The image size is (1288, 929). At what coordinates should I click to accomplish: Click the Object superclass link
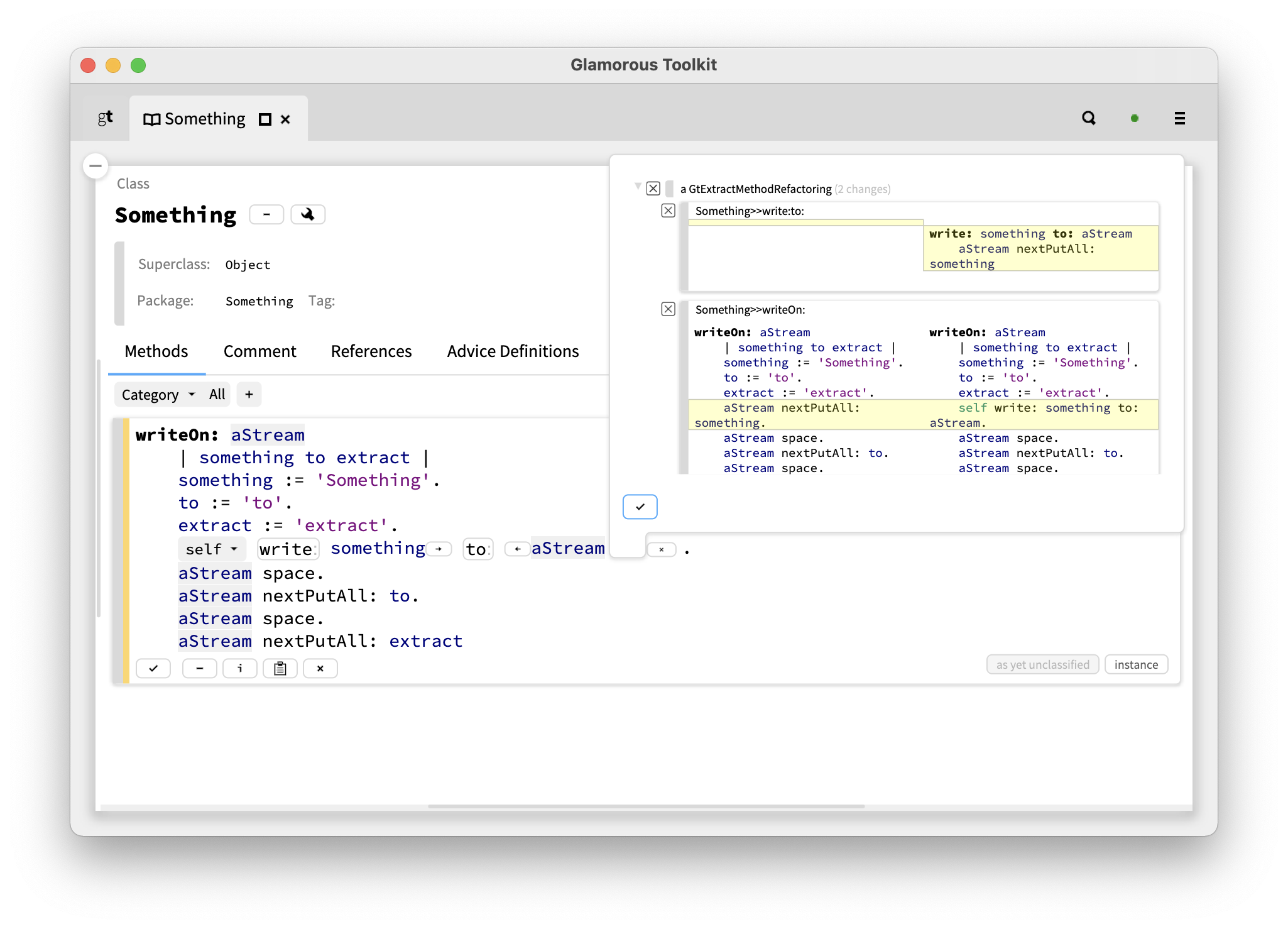click(248, 265)
